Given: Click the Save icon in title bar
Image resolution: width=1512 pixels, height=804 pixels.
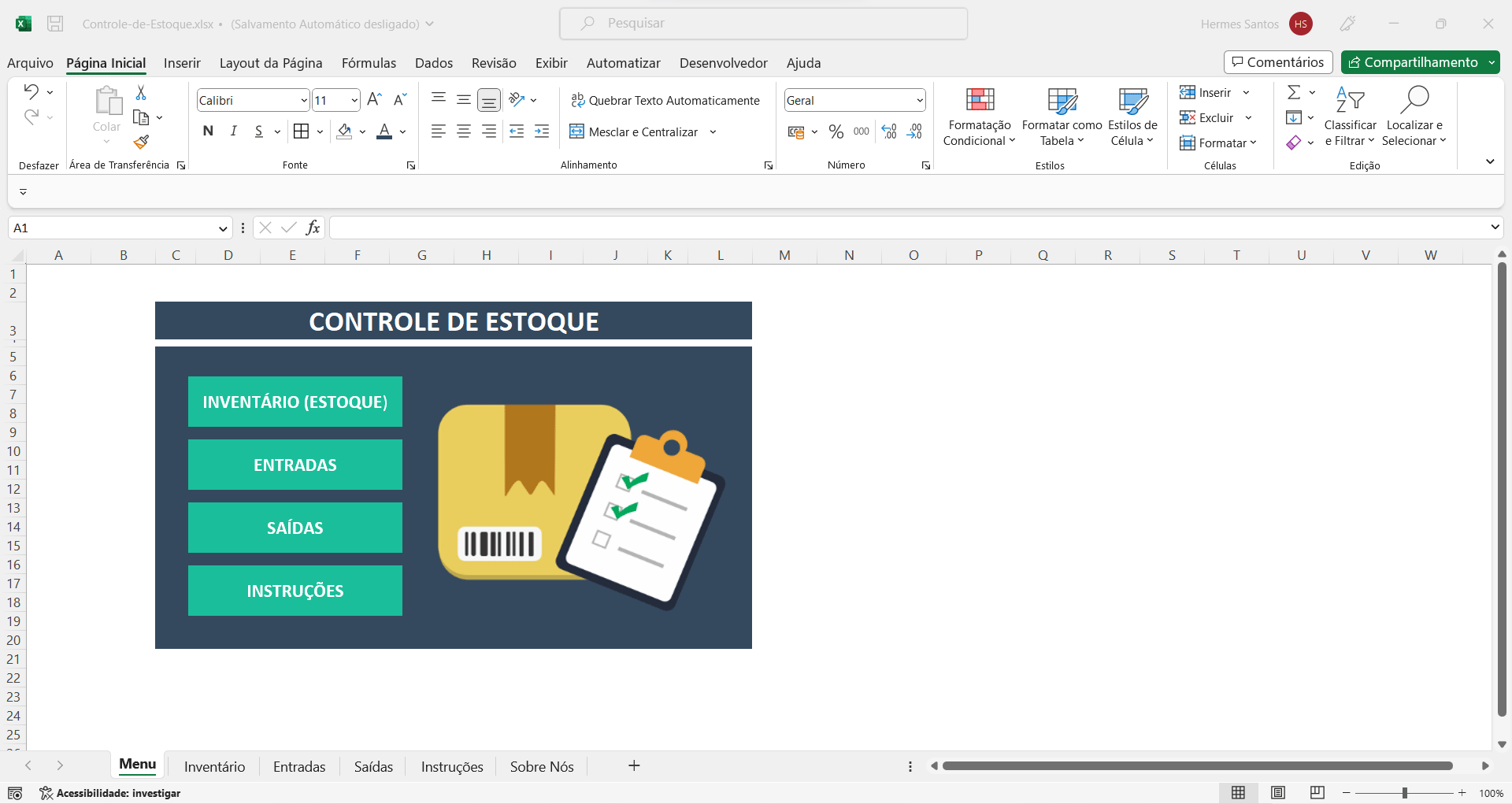Looking at the screenshot, I should tap(55, 24).
